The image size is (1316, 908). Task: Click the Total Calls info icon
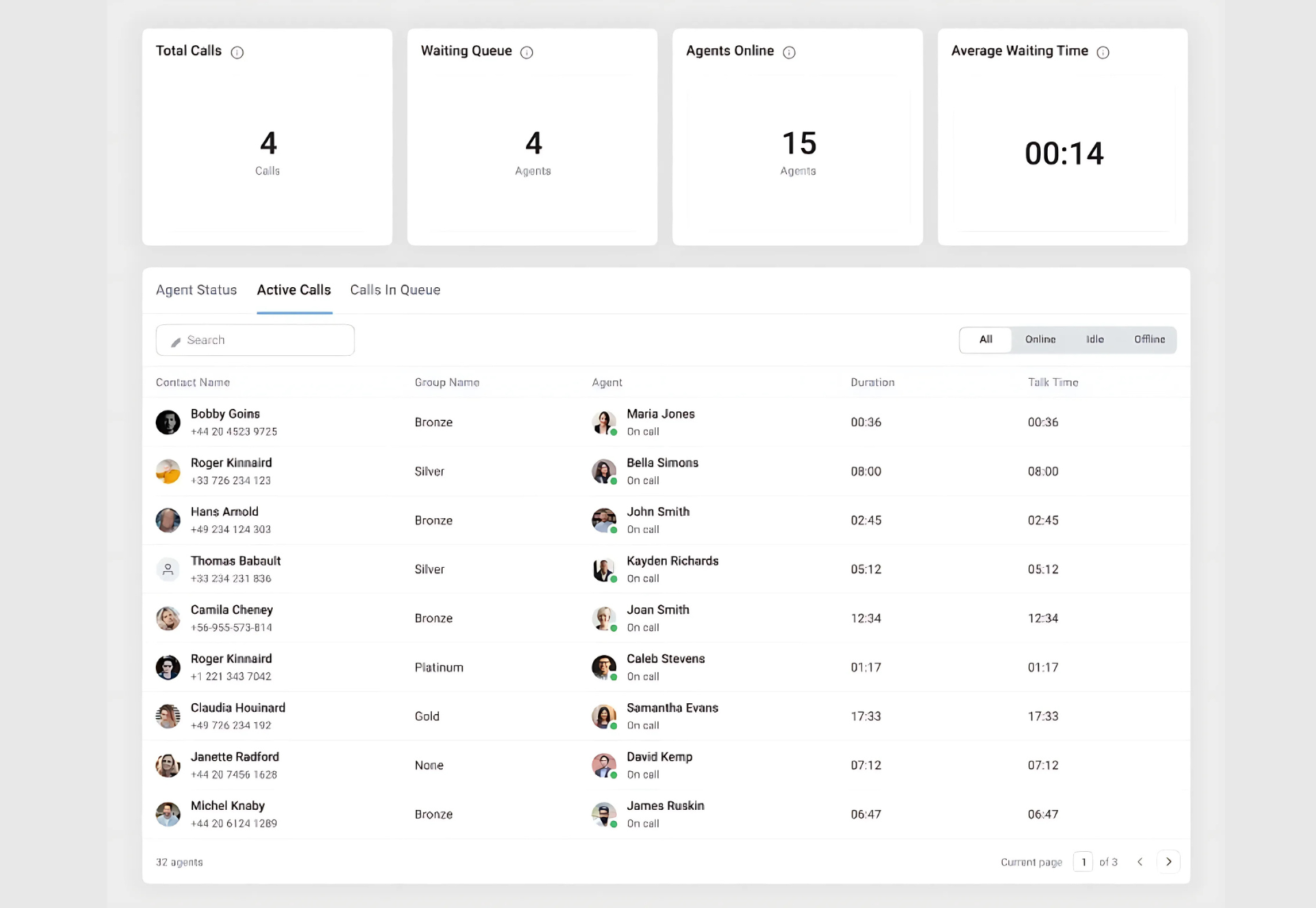click(237, 52)
